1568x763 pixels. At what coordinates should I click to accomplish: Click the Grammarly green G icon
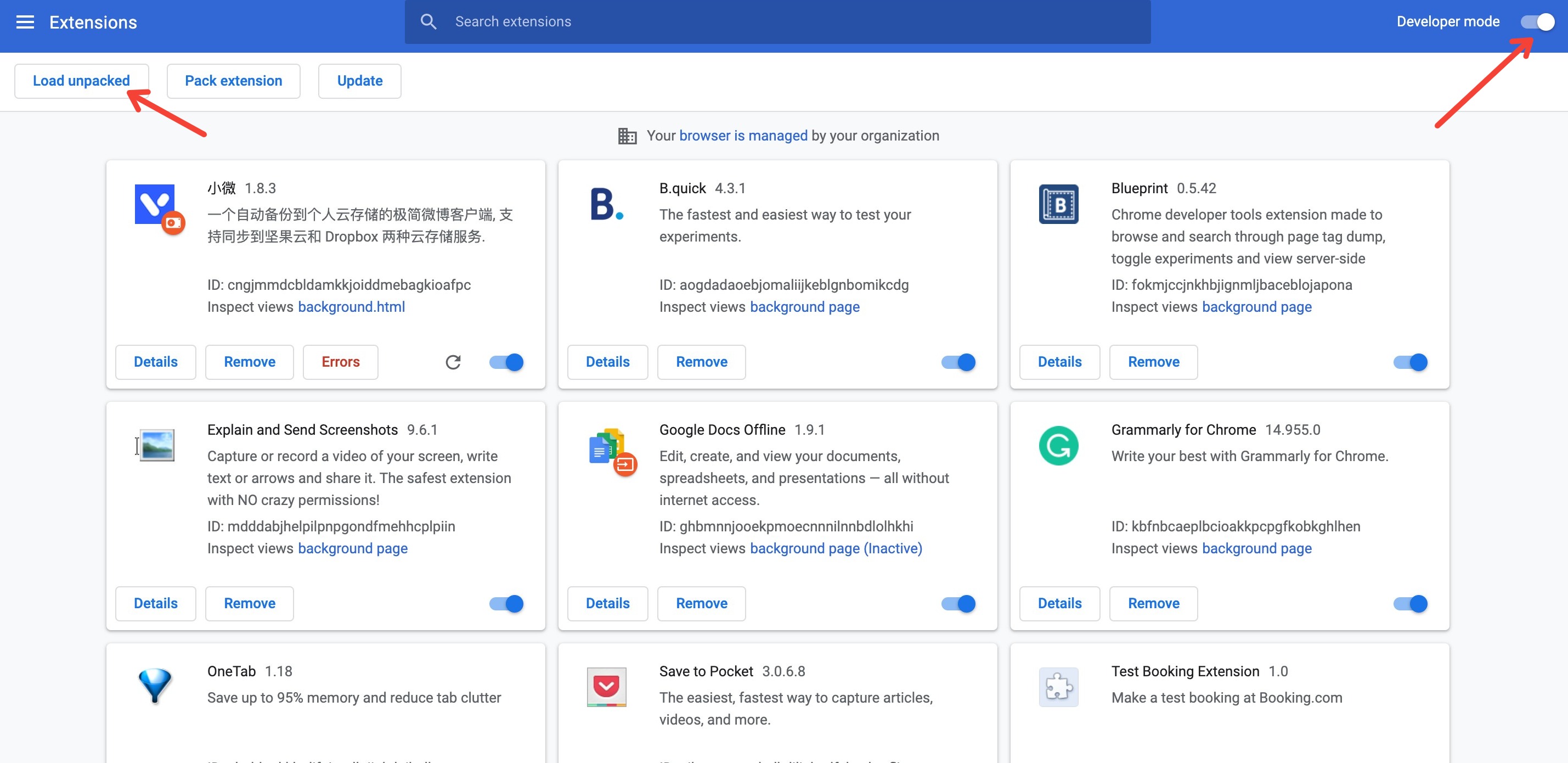[1058, 446]
